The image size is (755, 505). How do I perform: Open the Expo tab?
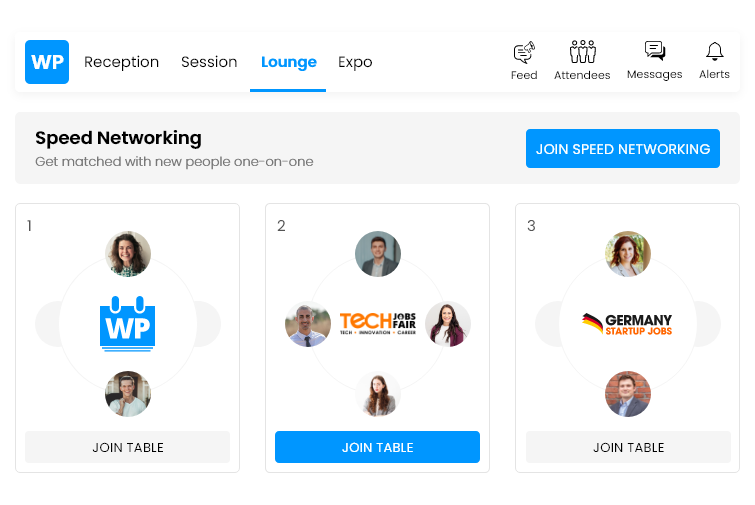coord(355,62)
